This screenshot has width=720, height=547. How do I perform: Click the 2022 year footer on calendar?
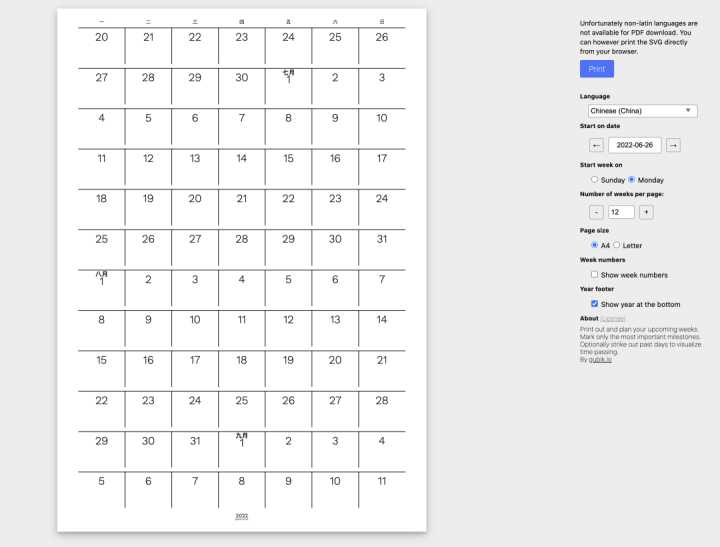pyautogui.click(x=242, y=516)
